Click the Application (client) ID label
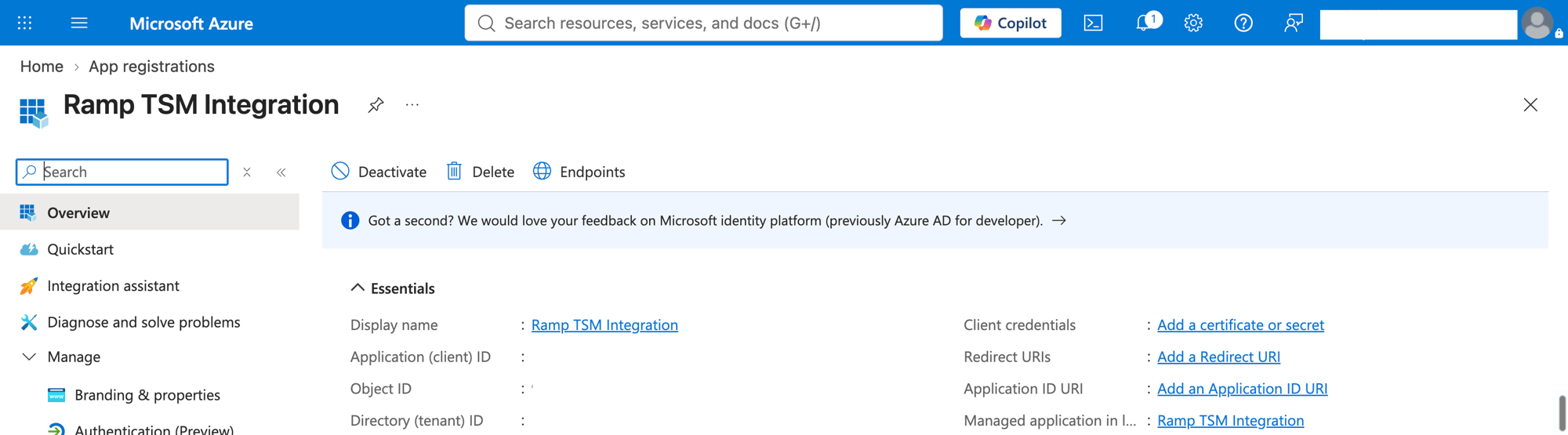 point(420,357)
